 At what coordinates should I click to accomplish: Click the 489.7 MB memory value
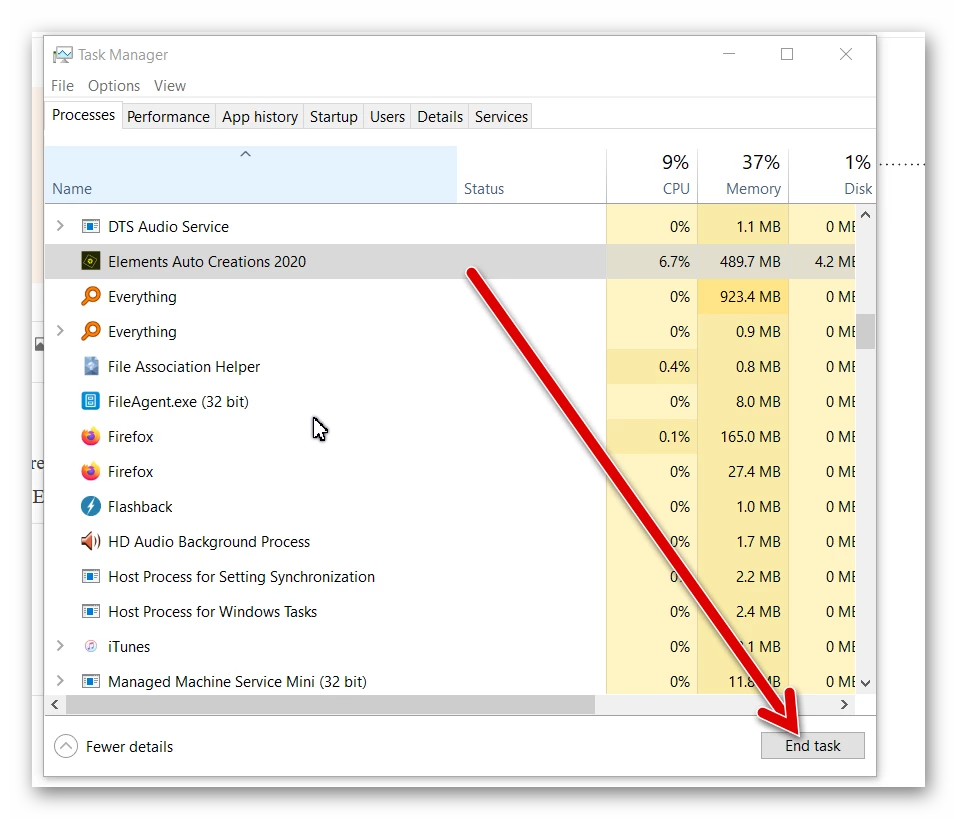pyautogui.click(x=749, y=262)
